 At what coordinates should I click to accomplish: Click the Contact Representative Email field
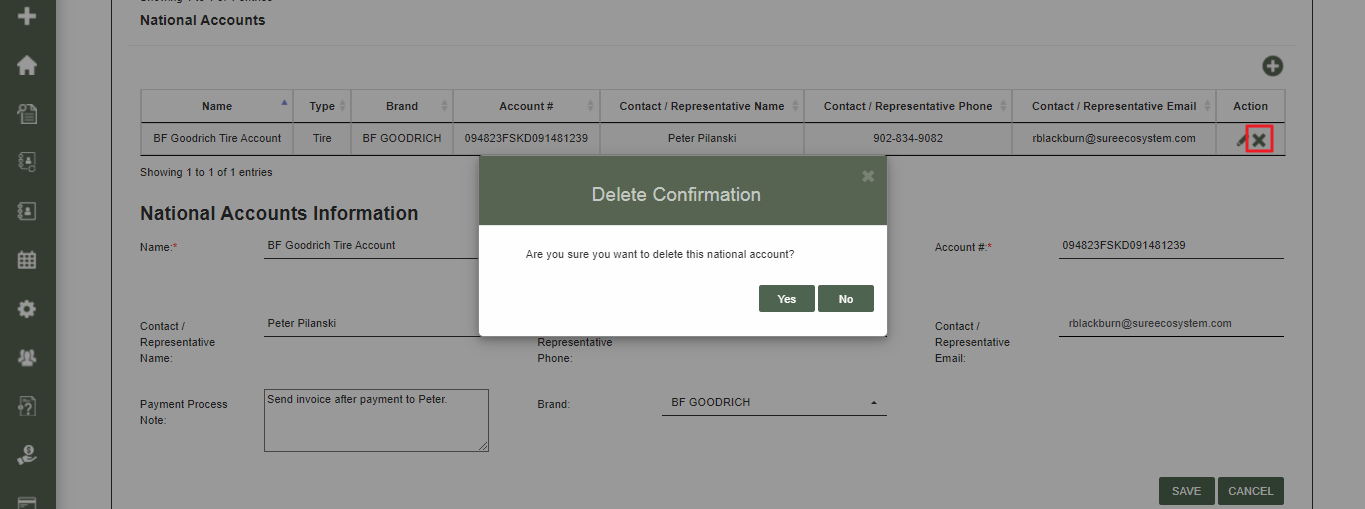pyautogui.click(x=1171, y=324)
